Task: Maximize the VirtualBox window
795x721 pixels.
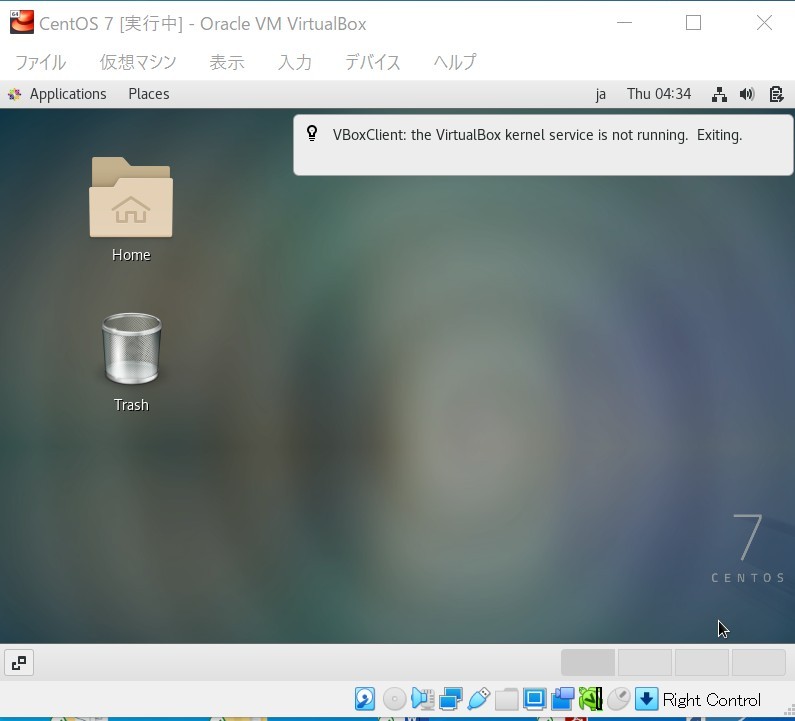Action: coord(693,22)
